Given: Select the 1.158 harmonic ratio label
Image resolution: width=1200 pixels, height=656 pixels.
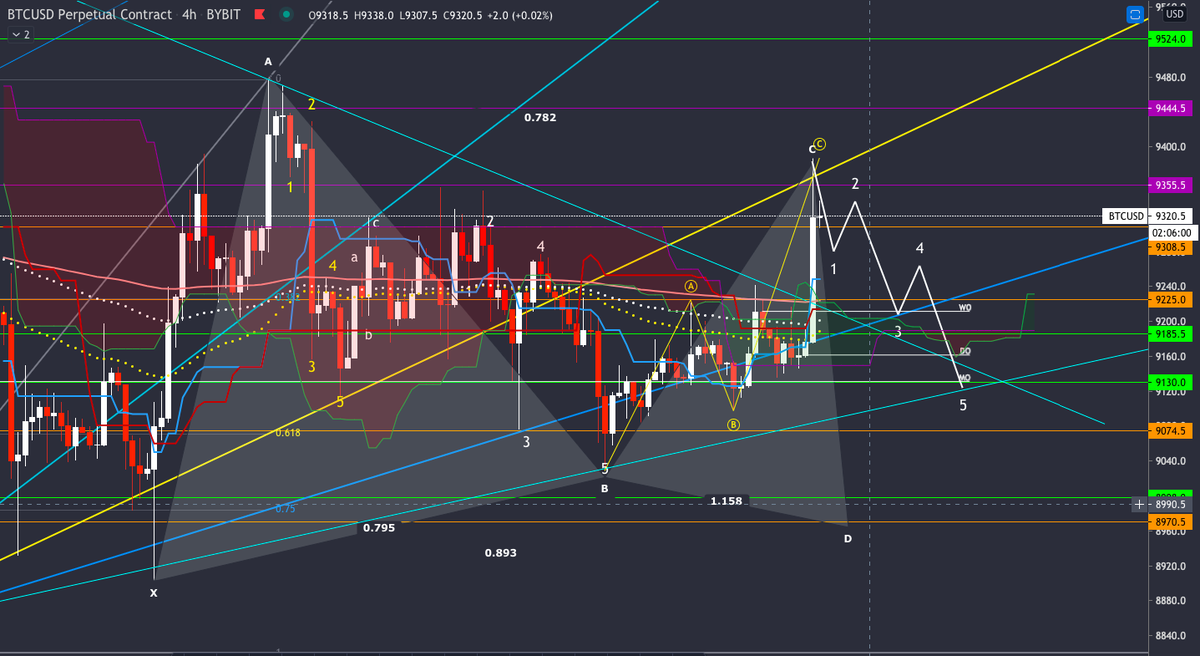Looking at the screenshot, I should click(726, 500).
